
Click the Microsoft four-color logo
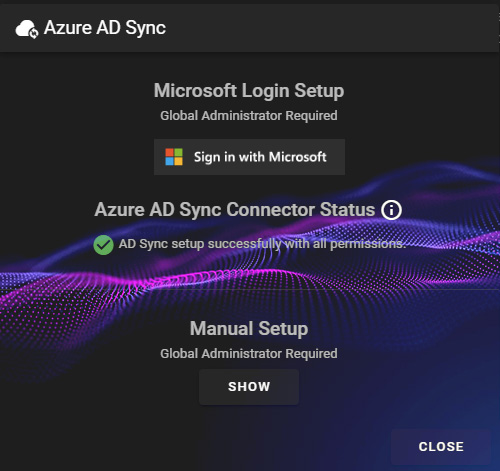174,157
